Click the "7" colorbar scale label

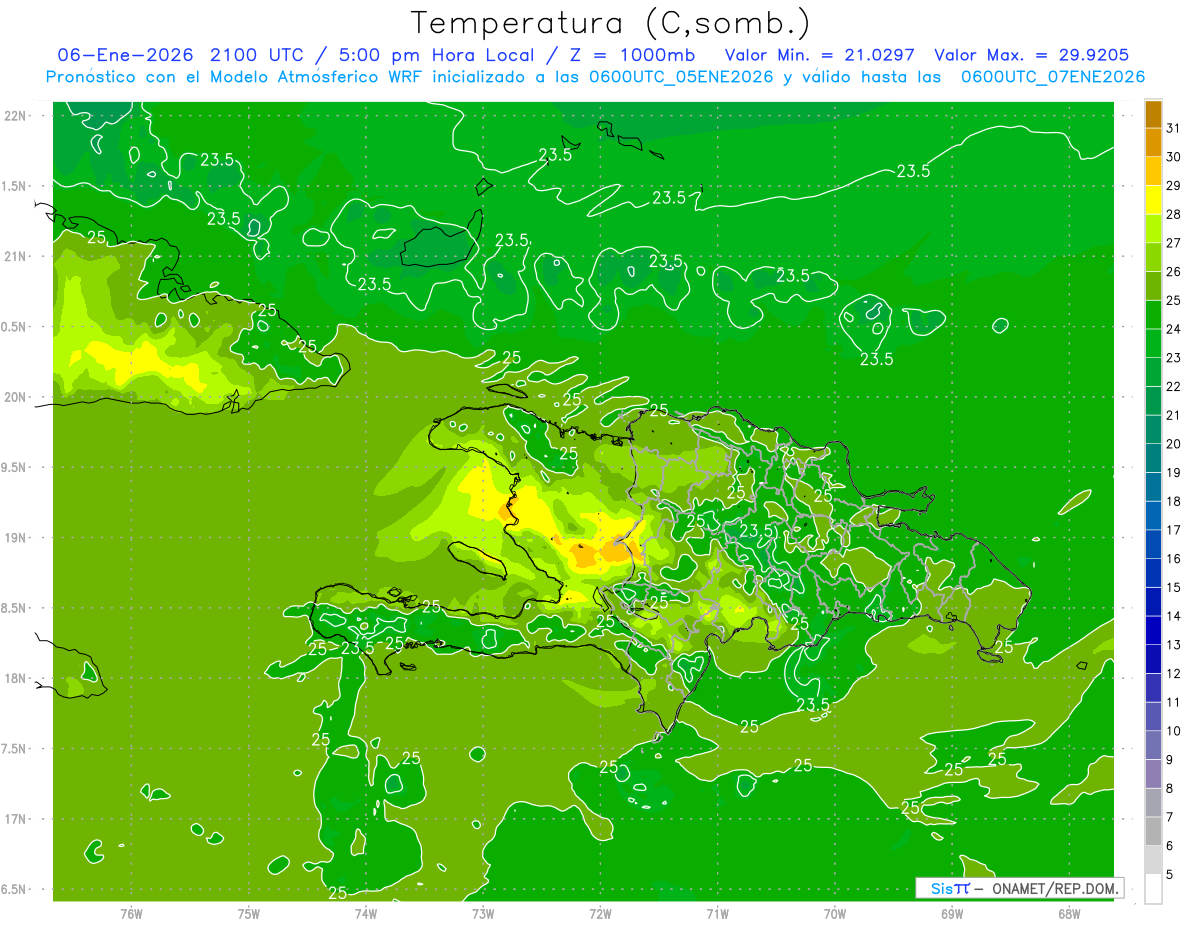pyautogui.click(x=1170, y=817)
